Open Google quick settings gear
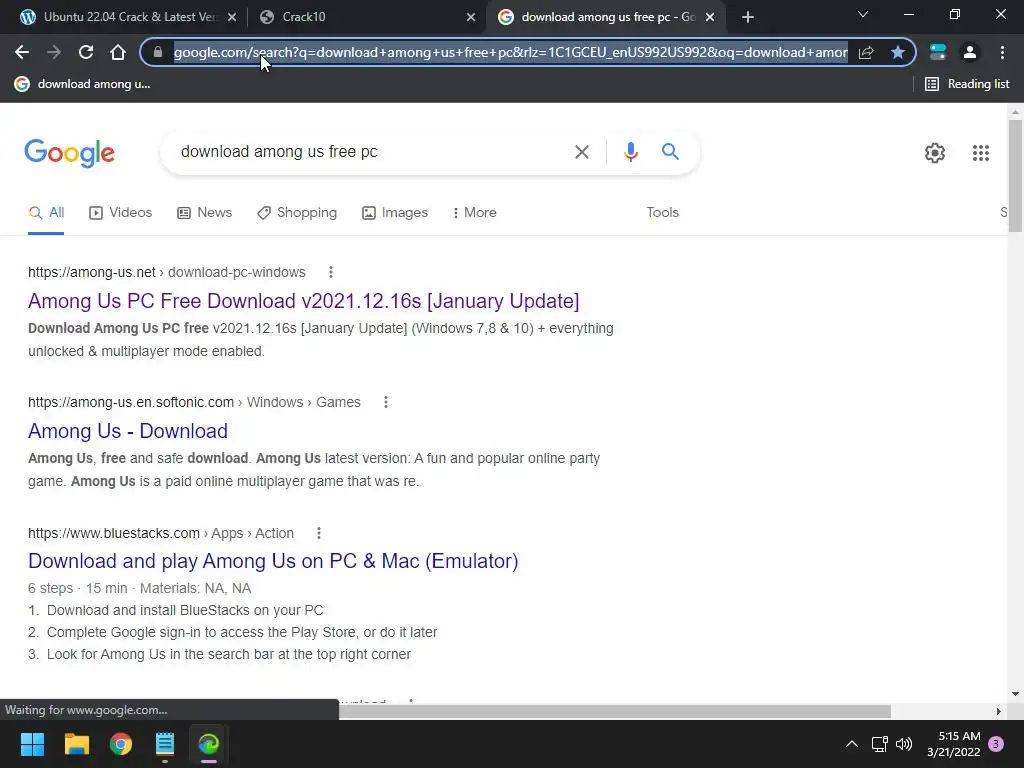The width and height of the screenshot is (1024, 768). pyautogui.click(x=935, y=153)
